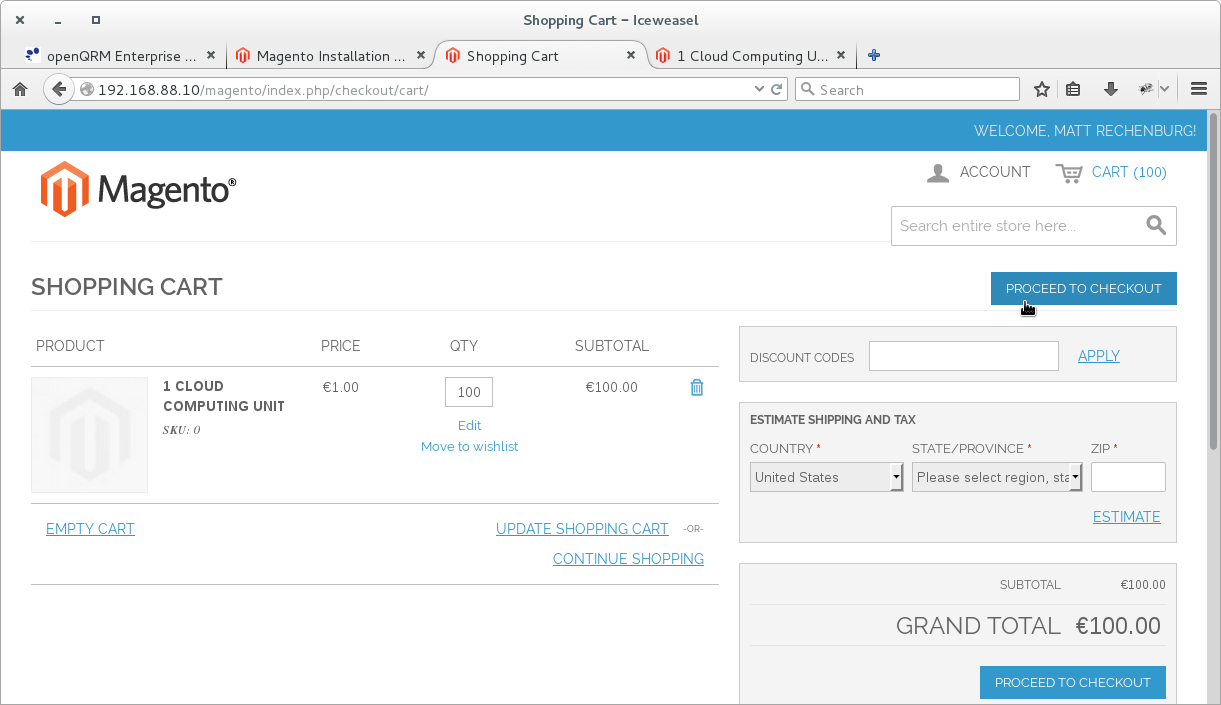Screen dimensions: 1221x705
Task: Select the Shopping Cart tab
Action: click(541, 56)
